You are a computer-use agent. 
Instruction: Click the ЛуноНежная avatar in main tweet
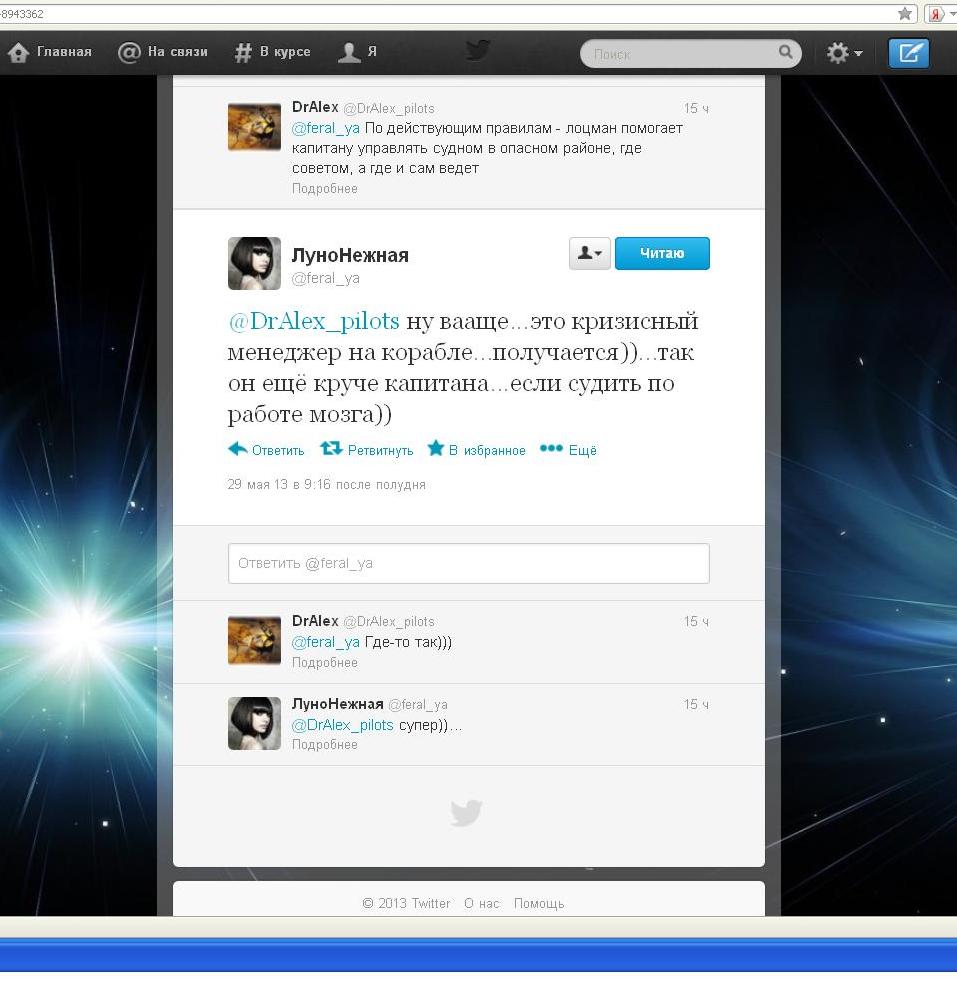pyautogui.click(x=254, y=263)
